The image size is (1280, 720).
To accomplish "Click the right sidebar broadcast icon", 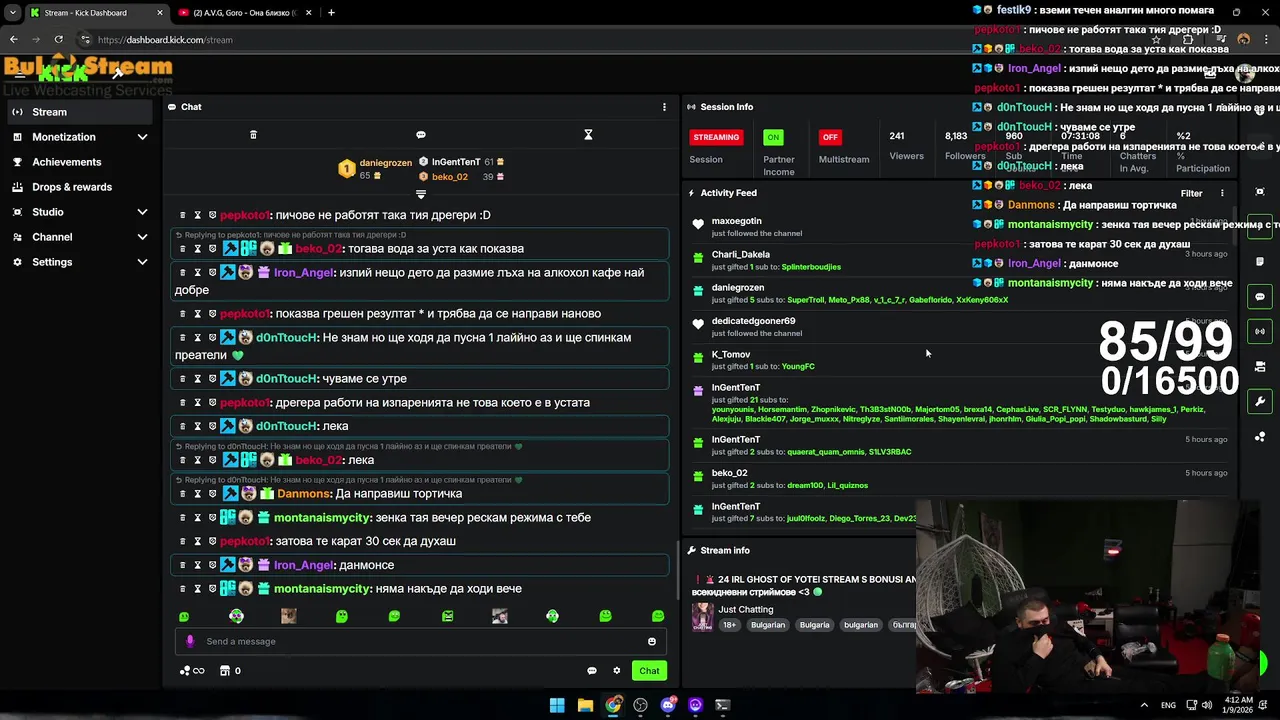I will (1260, 331).
